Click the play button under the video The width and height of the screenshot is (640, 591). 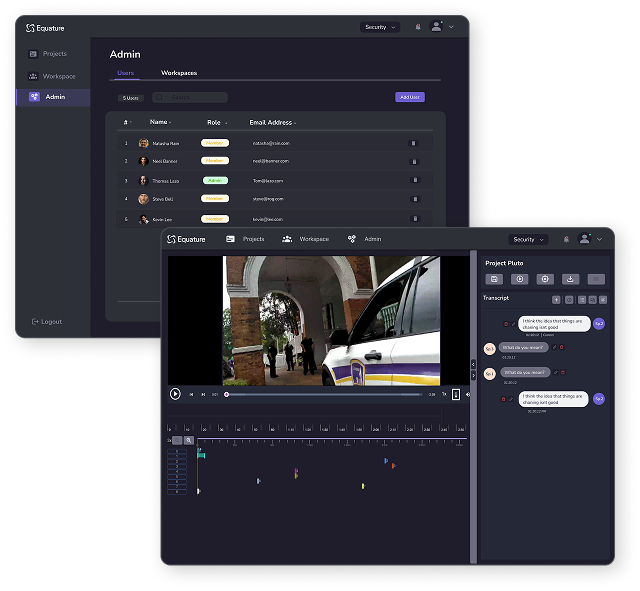pyautogui.click(x=175, y=394)
